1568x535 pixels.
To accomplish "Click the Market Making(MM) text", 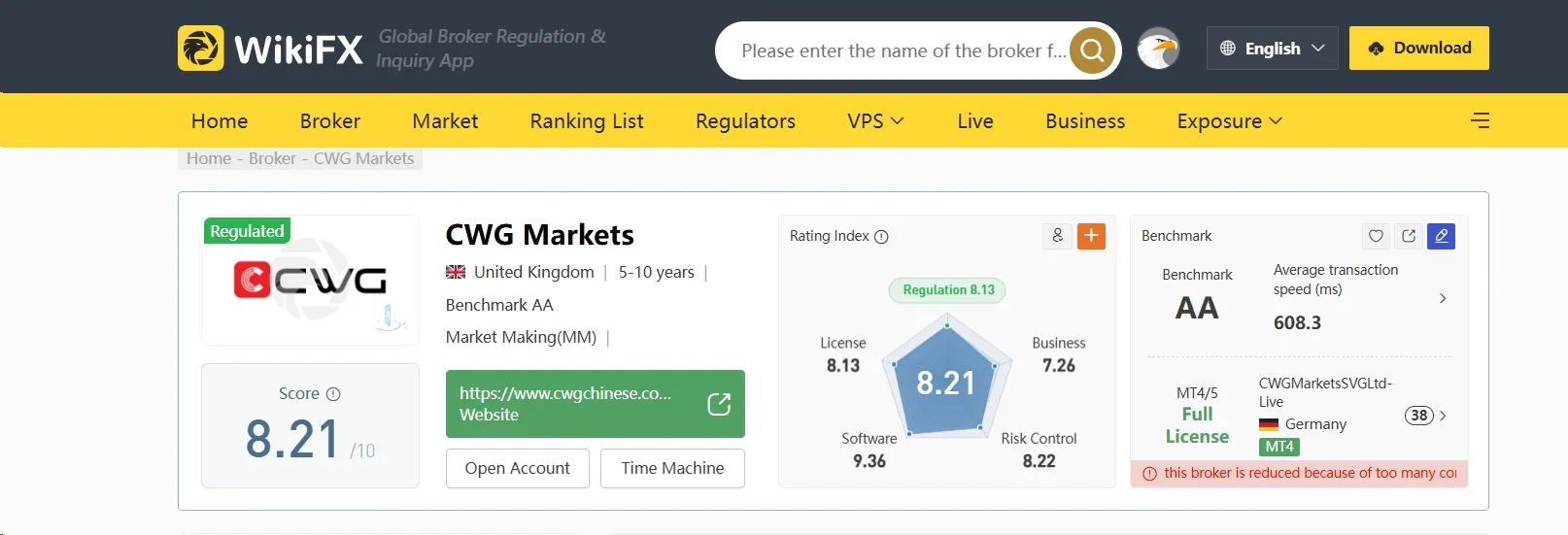I will tap(521, 337).
